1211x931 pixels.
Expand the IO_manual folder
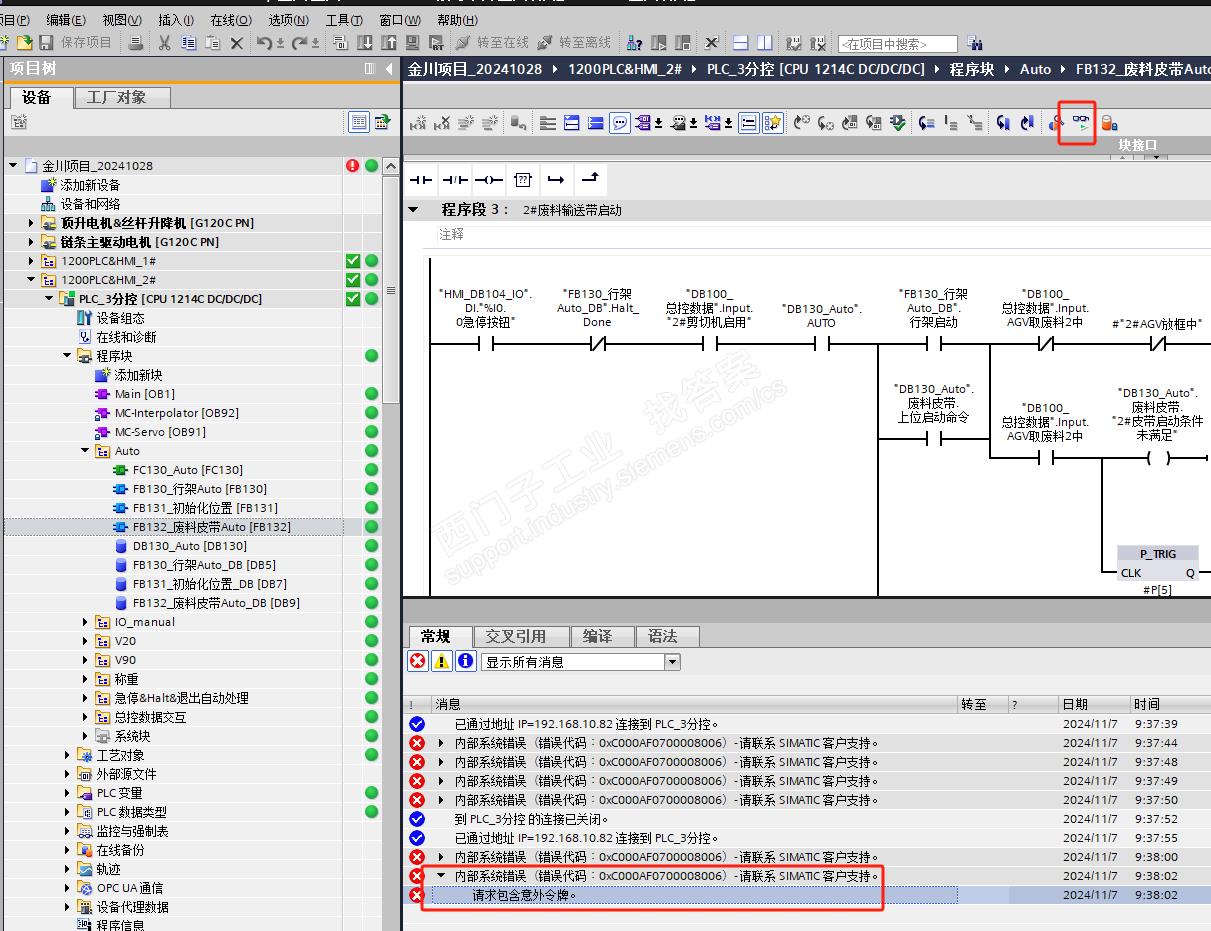click(85, 622)
